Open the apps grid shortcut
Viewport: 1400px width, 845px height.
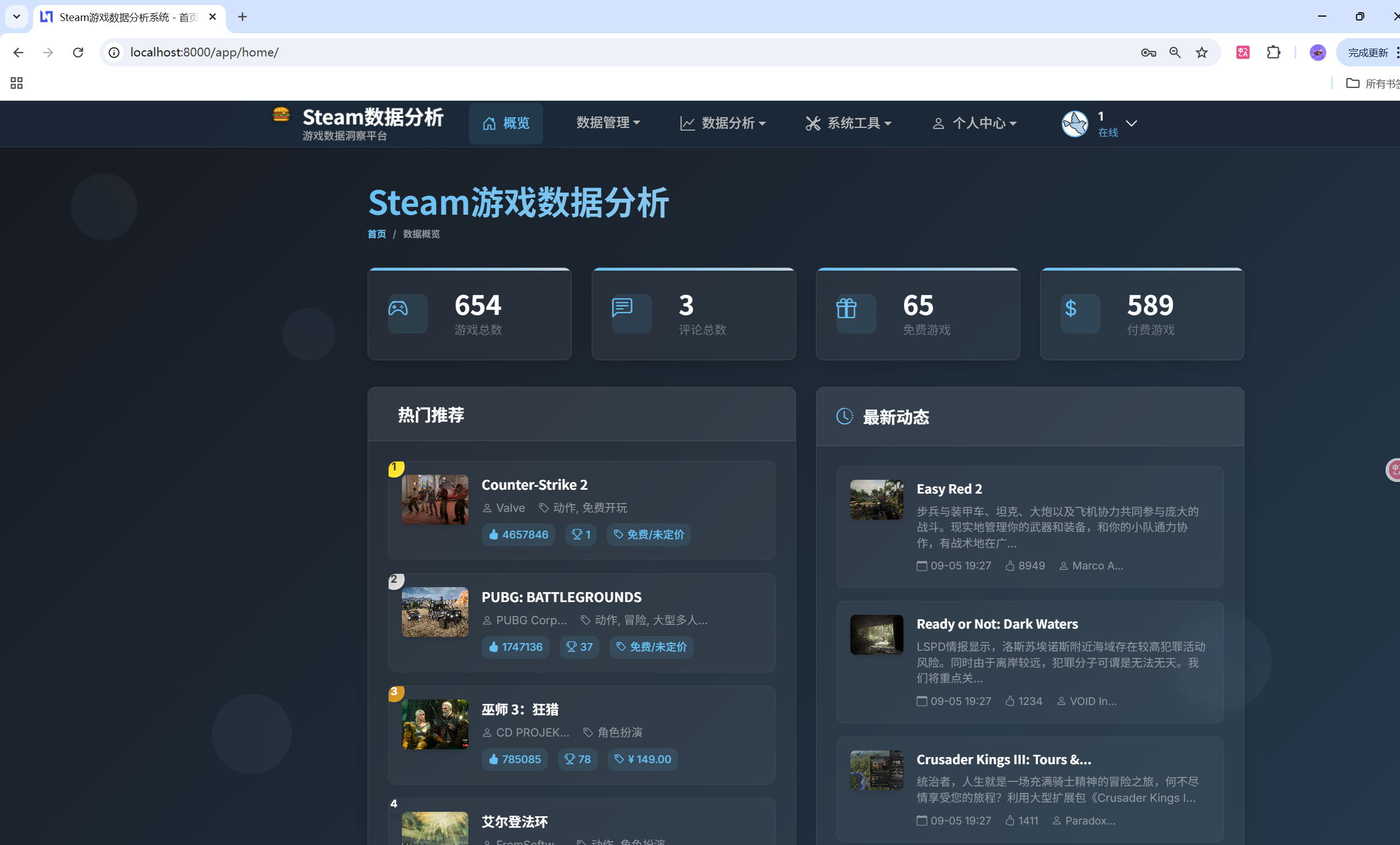(17, 84)
